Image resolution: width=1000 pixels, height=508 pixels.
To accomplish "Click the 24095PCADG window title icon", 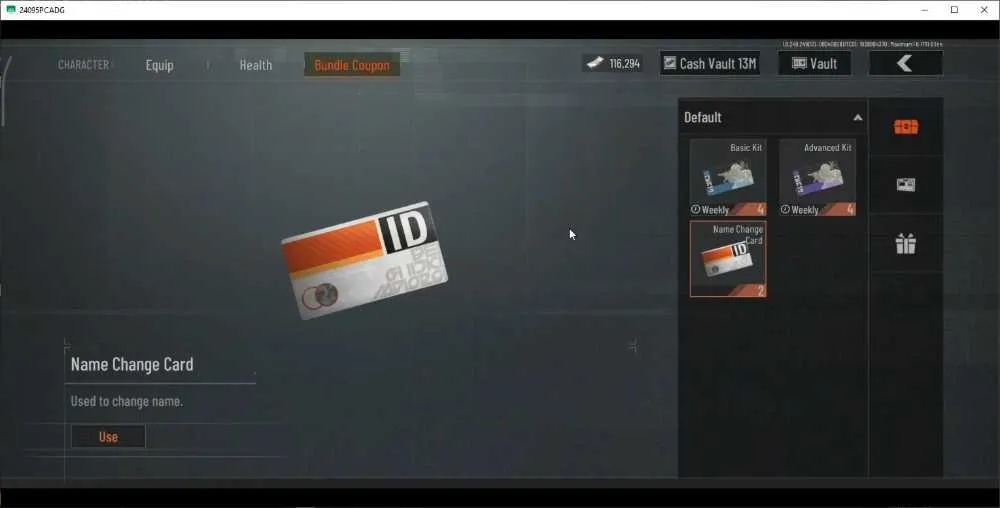I will [x=11, y=10].
